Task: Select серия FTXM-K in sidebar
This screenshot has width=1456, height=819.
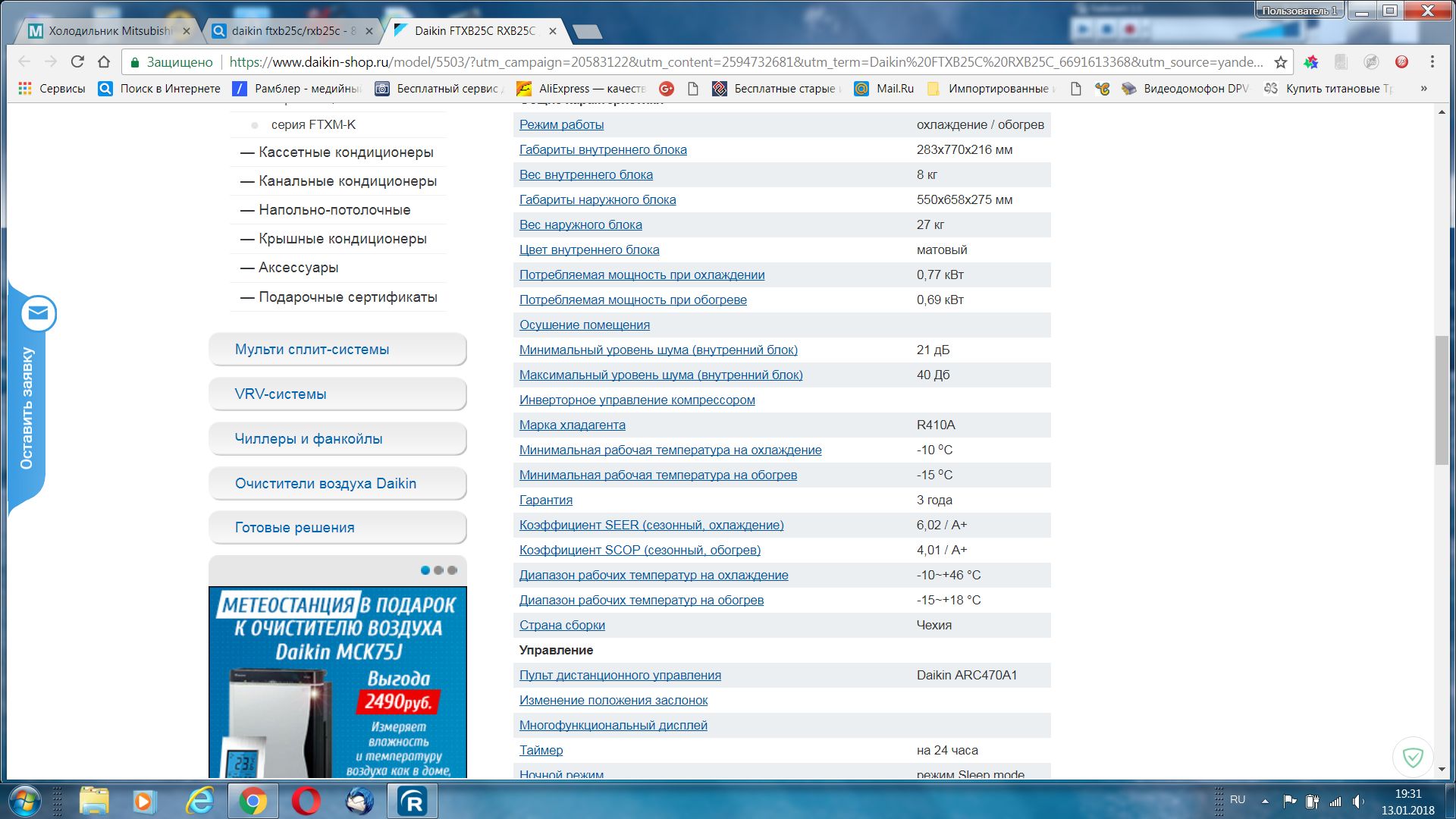Action: click(313, 124)
